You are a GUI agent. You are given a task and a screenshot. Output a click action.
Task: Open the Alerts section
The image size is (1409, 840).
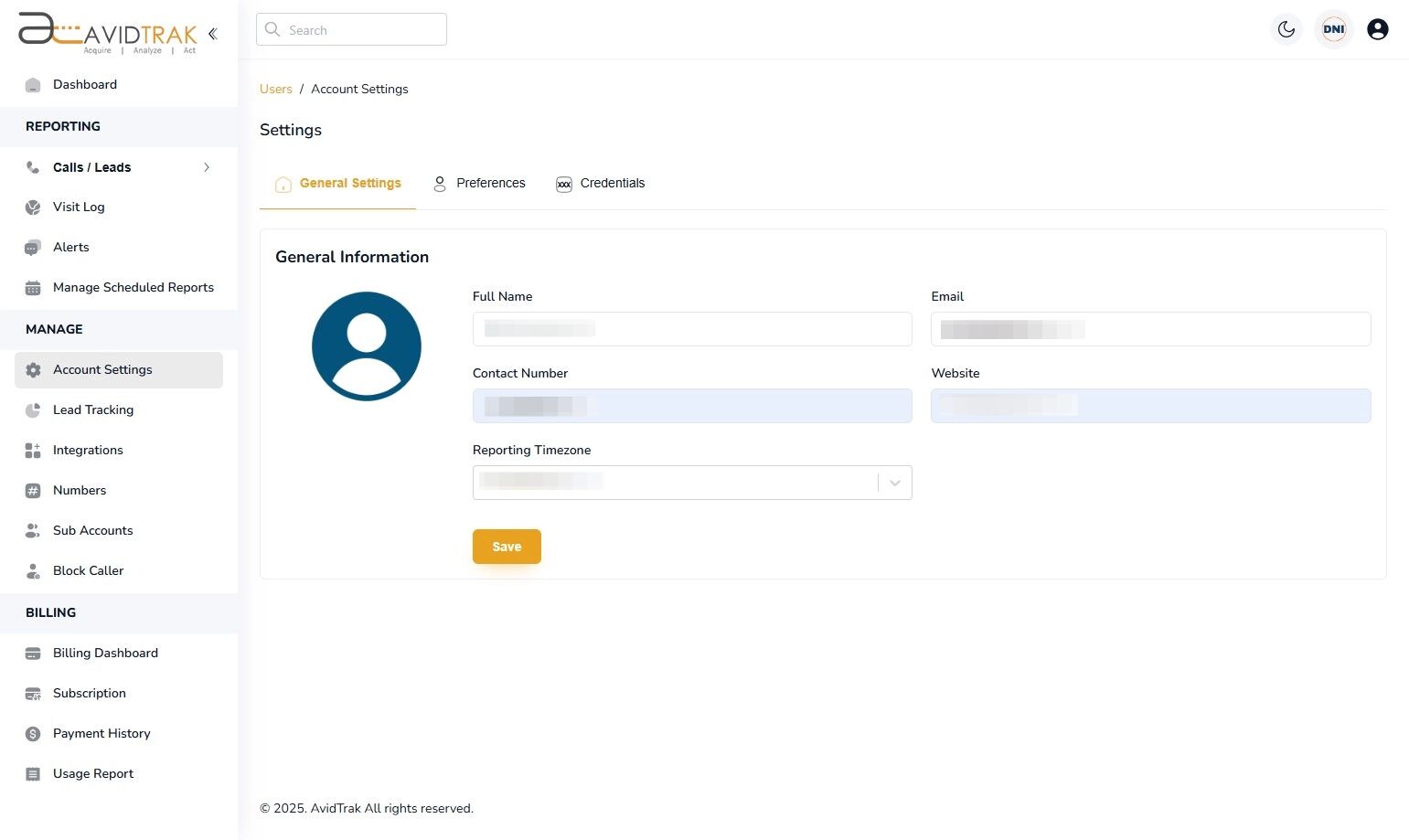pos(70,247)
